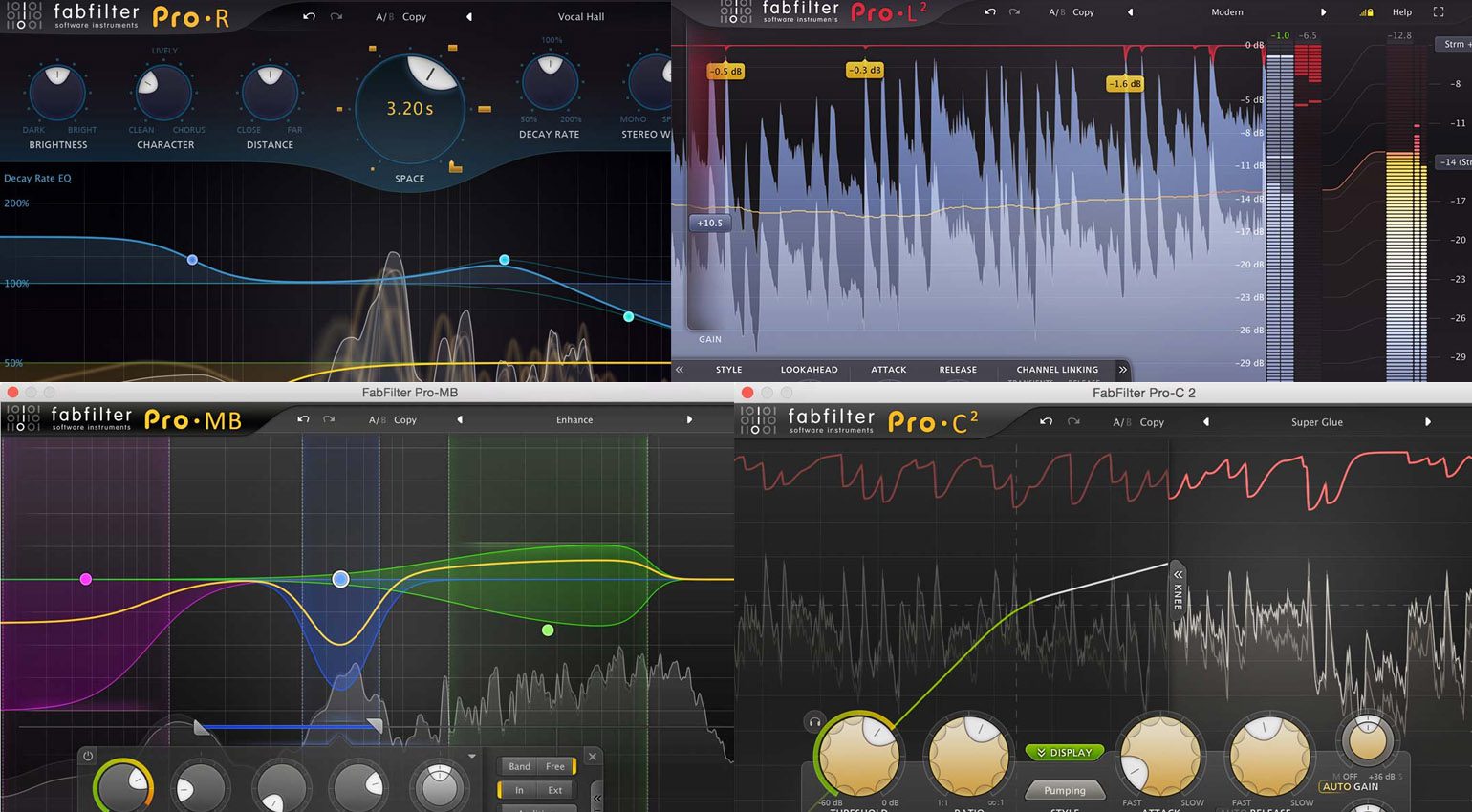Redo change in Pro-R
The image size is (1472, 812).
[336, 16]
